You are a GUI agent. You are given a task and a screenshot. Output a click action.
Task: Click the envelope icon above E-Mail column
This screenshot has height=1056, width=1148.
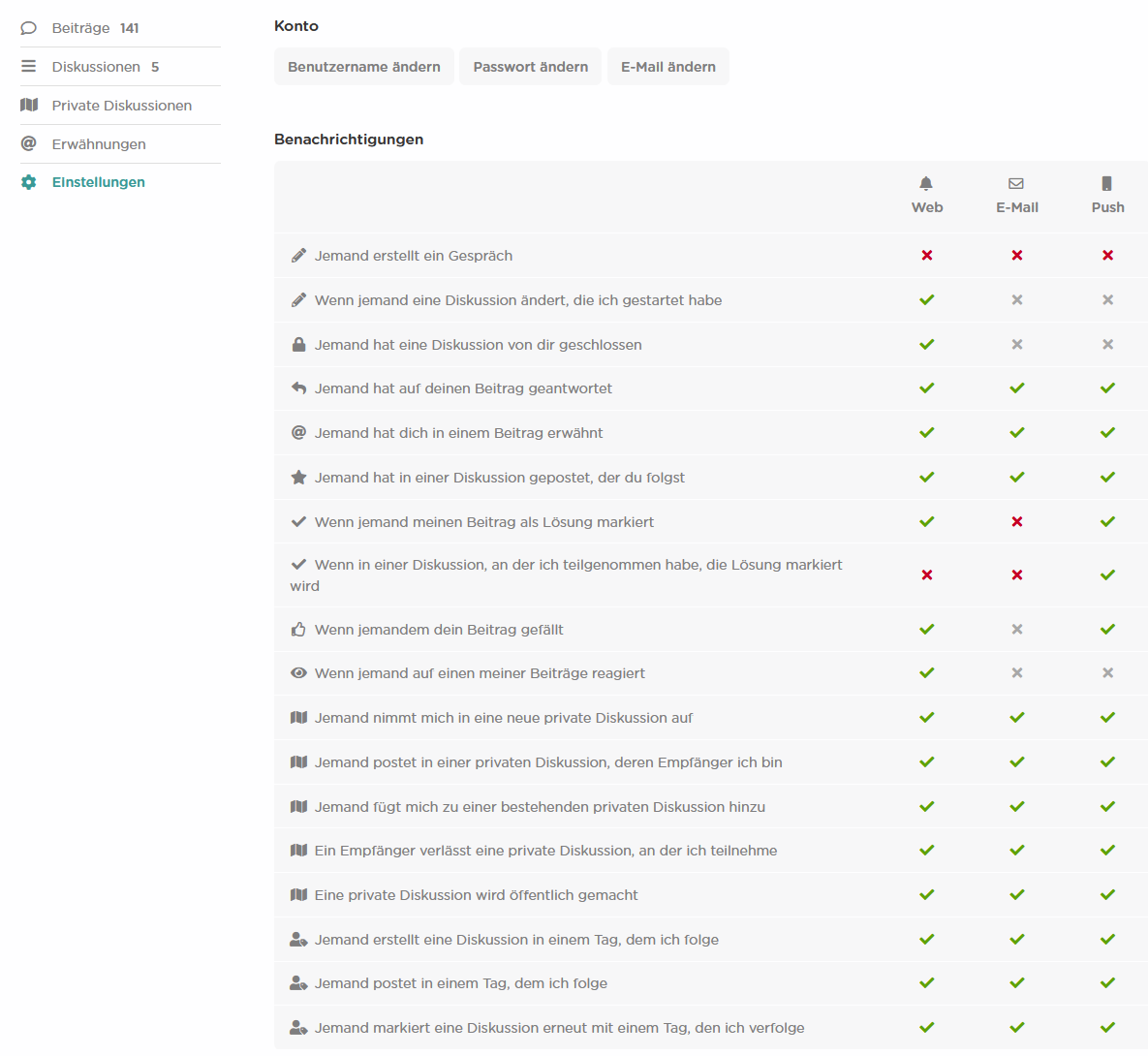pos(1016,183)
